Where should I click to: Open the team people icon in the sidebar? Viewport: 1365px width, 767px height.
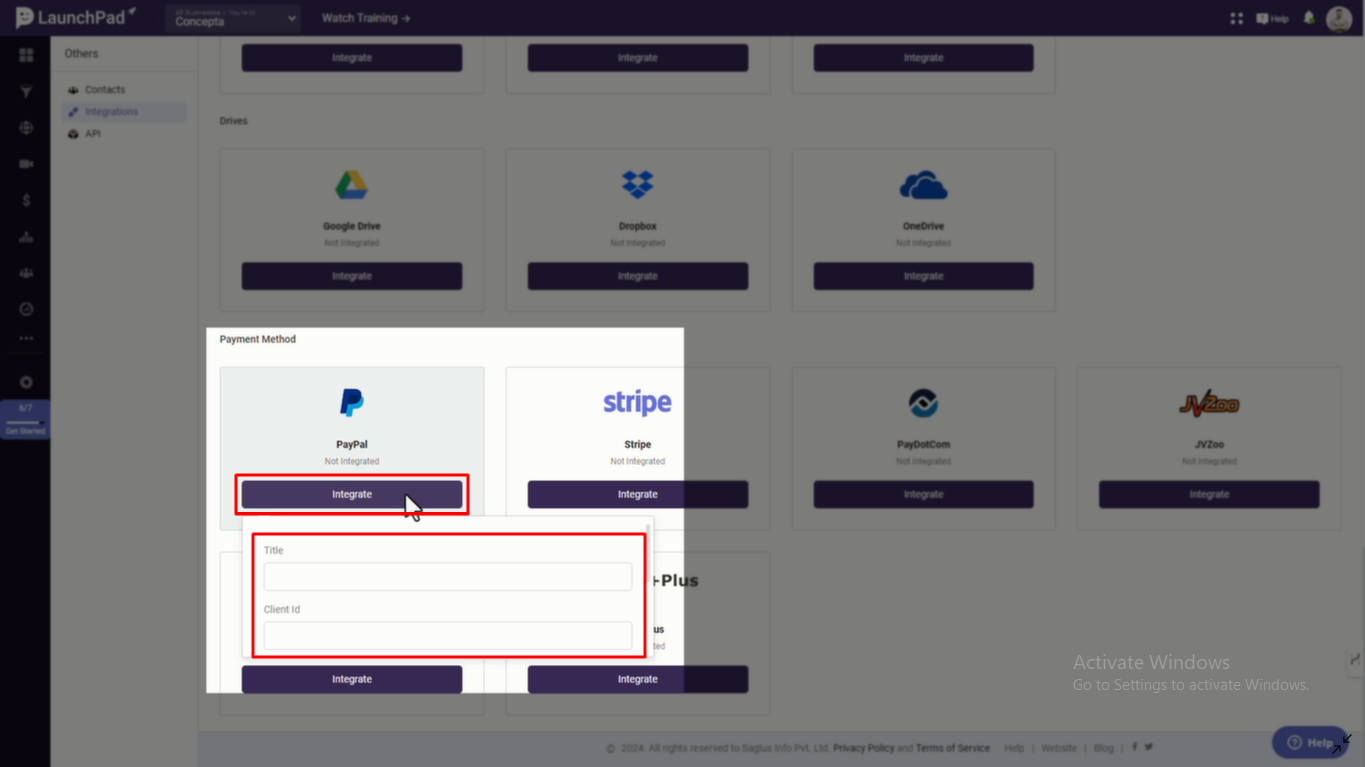pos(26,273)
